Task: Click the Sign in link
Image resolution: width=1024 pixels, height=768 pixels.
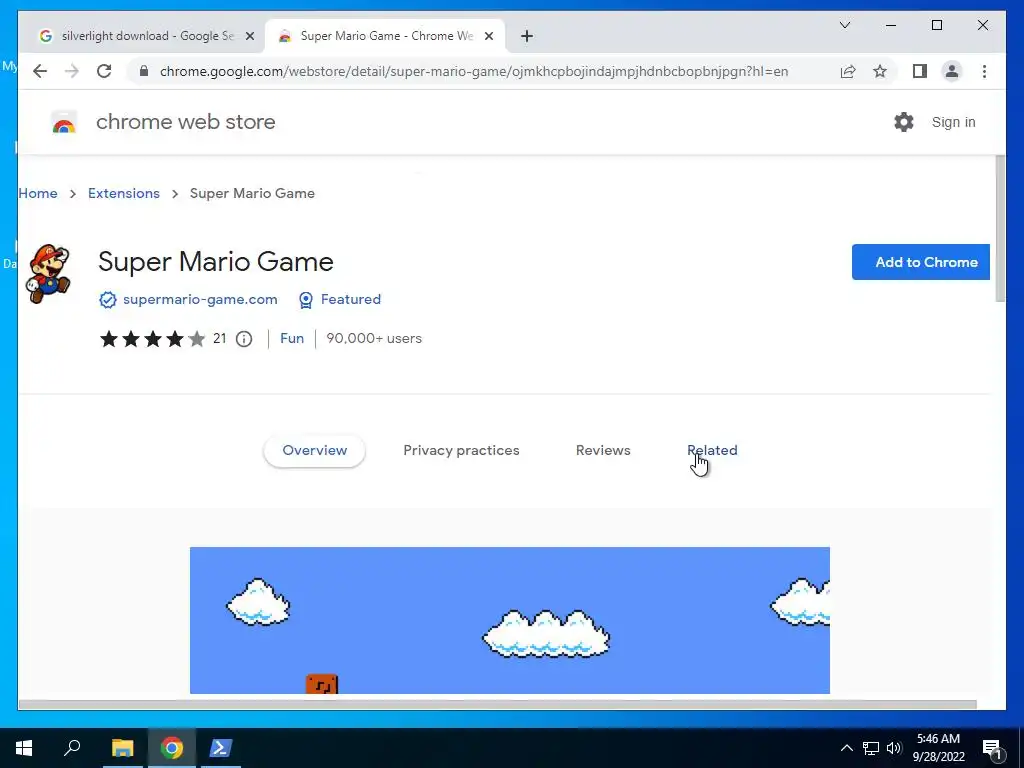Action: 953,122
